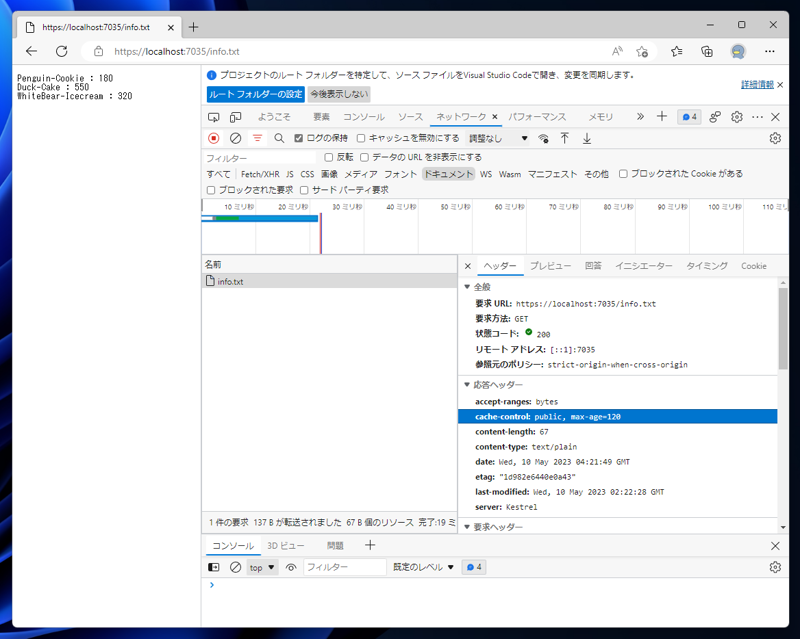Activate the DevTools inspect element picker
Image resolution: width=800 pixels, height=639 pixels.
click(213, 117)
